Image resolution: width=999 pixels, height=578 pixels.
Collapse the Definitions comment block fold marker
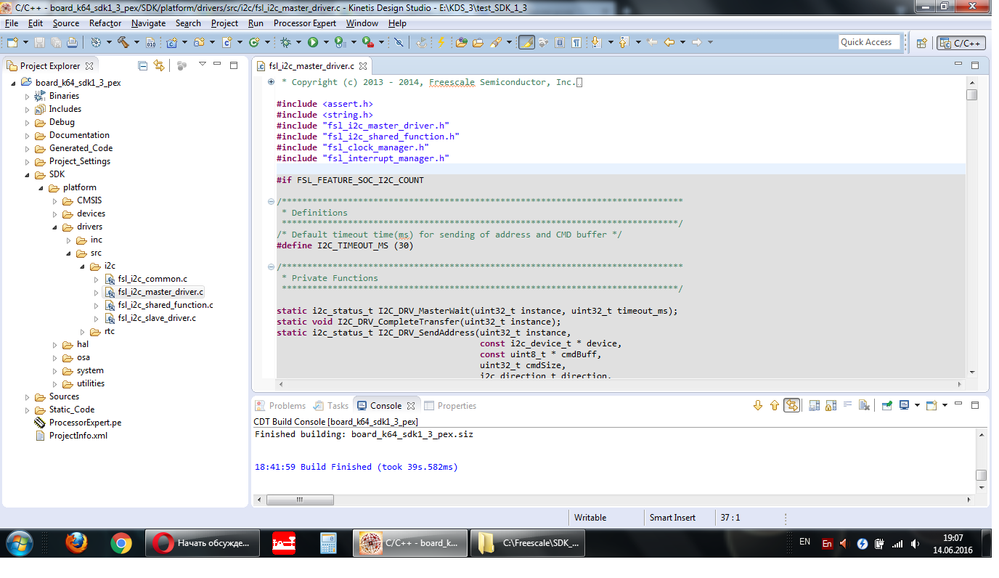click(x=271, y=201)
